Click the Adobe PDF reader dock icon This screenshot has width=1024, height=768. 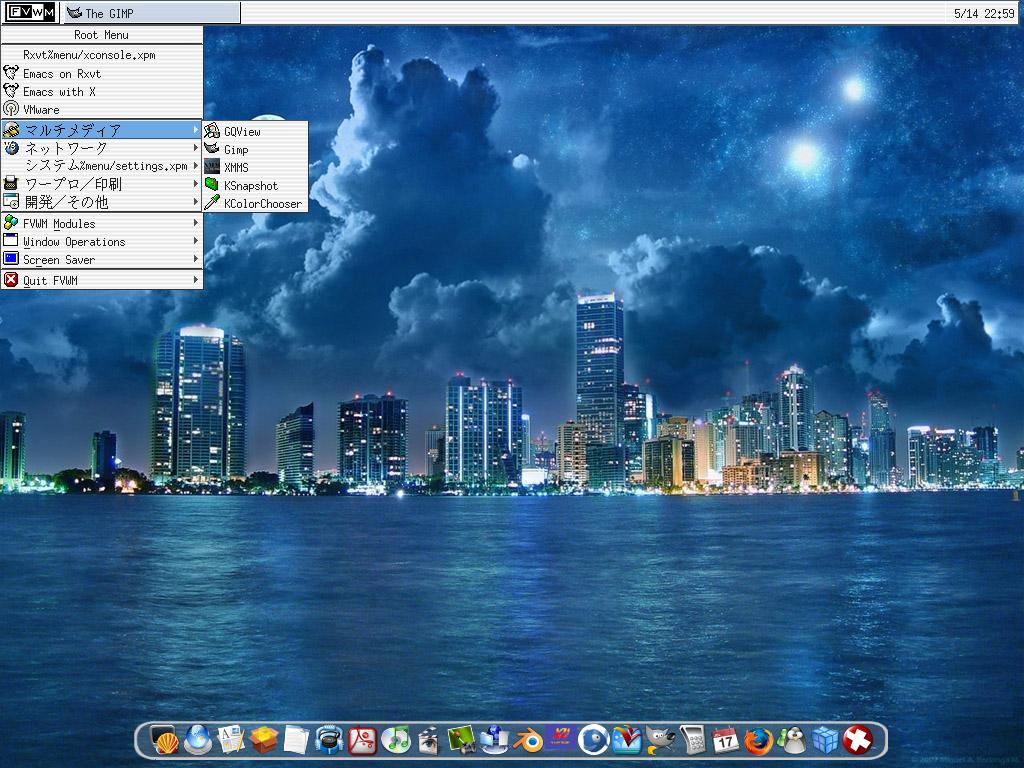362,740
